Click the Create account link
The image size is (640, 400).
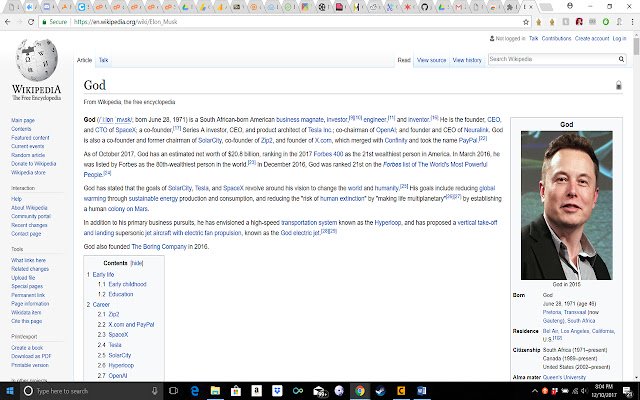(592, 38)
